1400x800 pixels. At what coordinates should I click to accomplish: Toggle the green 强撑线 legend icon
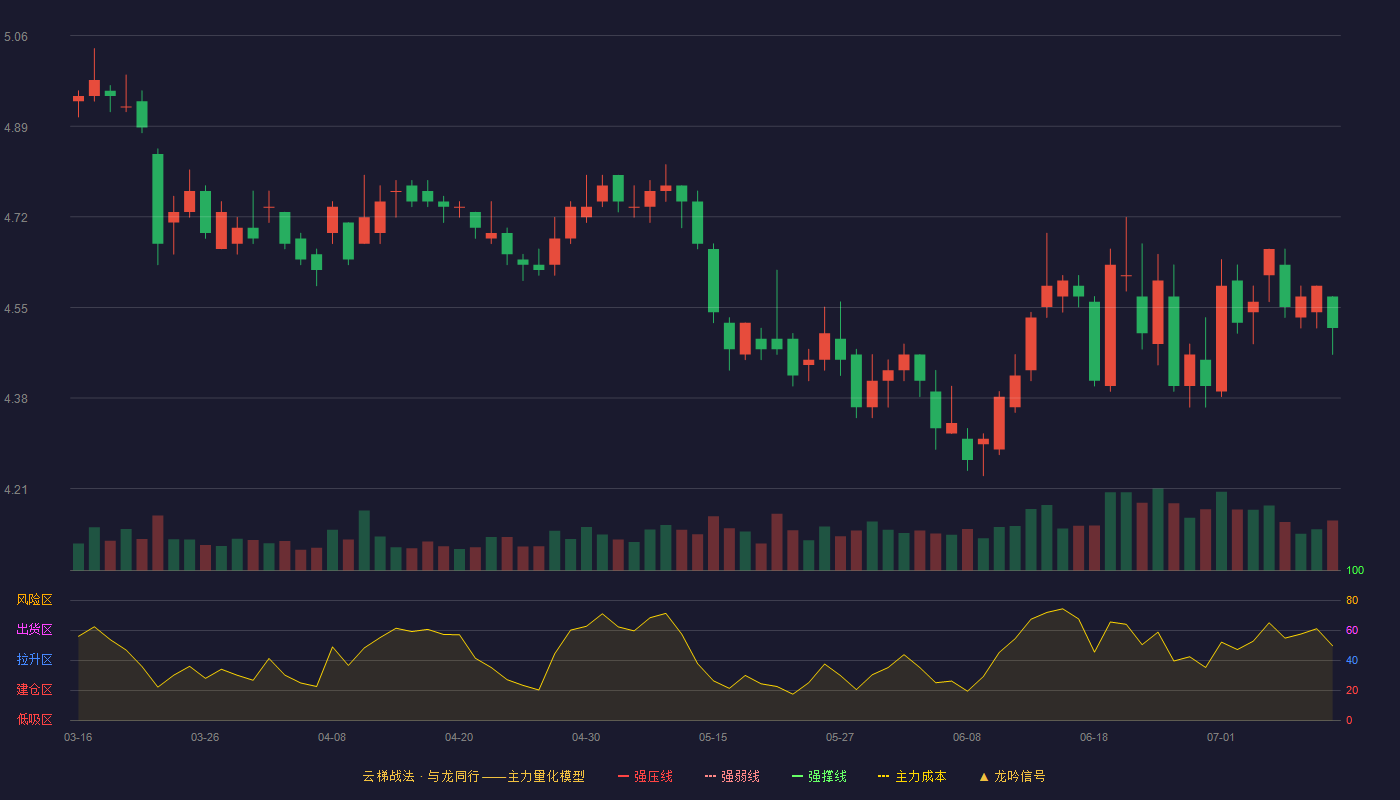tap(797, 776)
